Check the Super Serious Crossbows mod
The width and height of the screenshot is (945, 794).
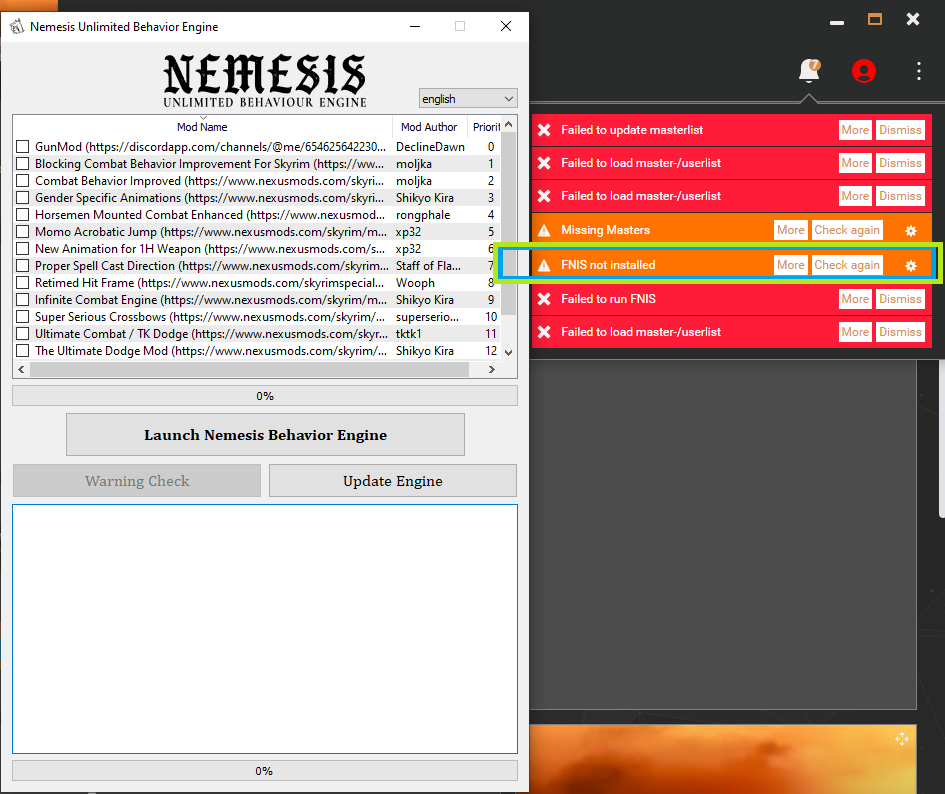23,317
